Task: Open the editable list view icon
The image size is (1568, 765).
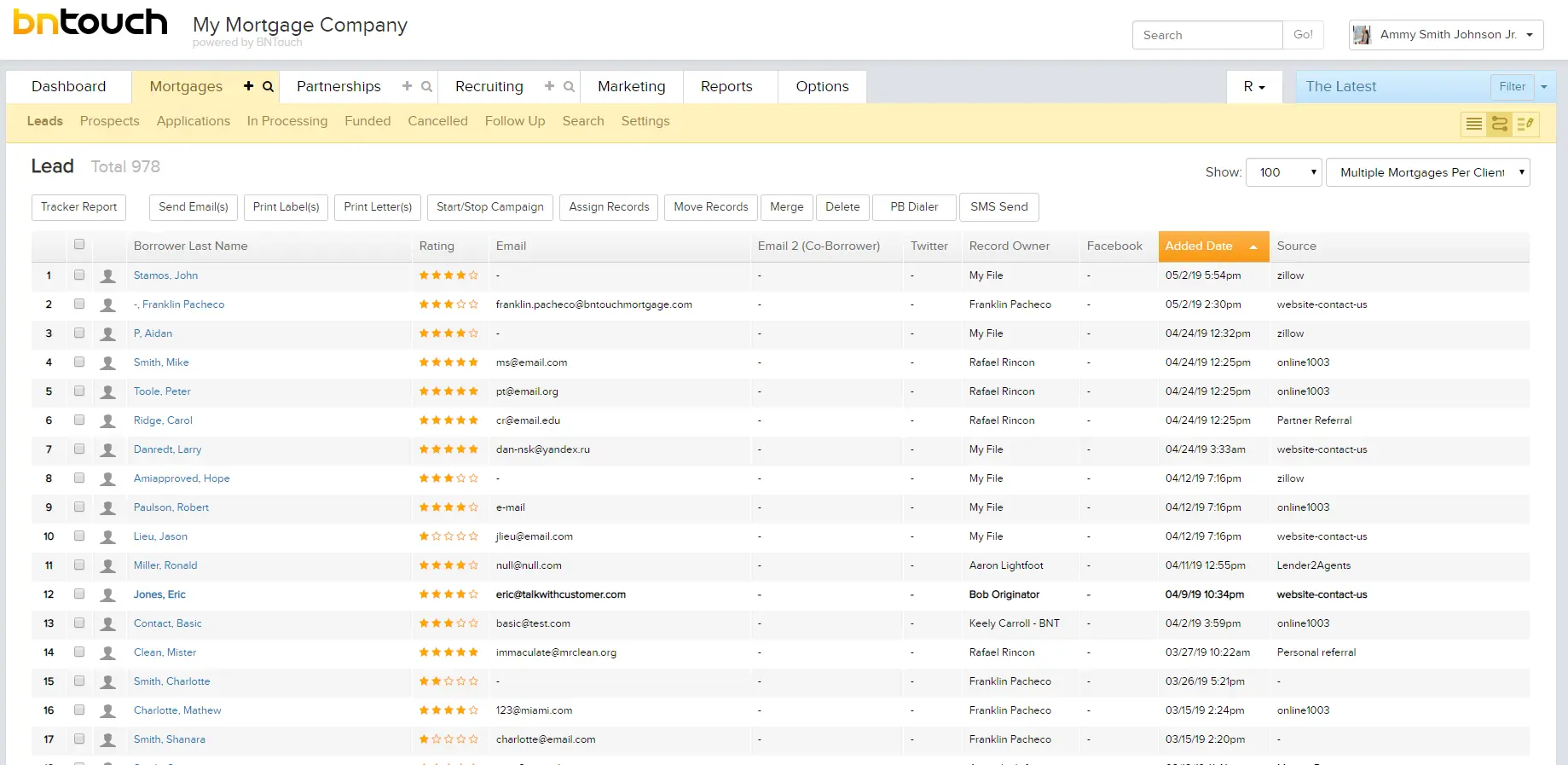Action: 1525,125
